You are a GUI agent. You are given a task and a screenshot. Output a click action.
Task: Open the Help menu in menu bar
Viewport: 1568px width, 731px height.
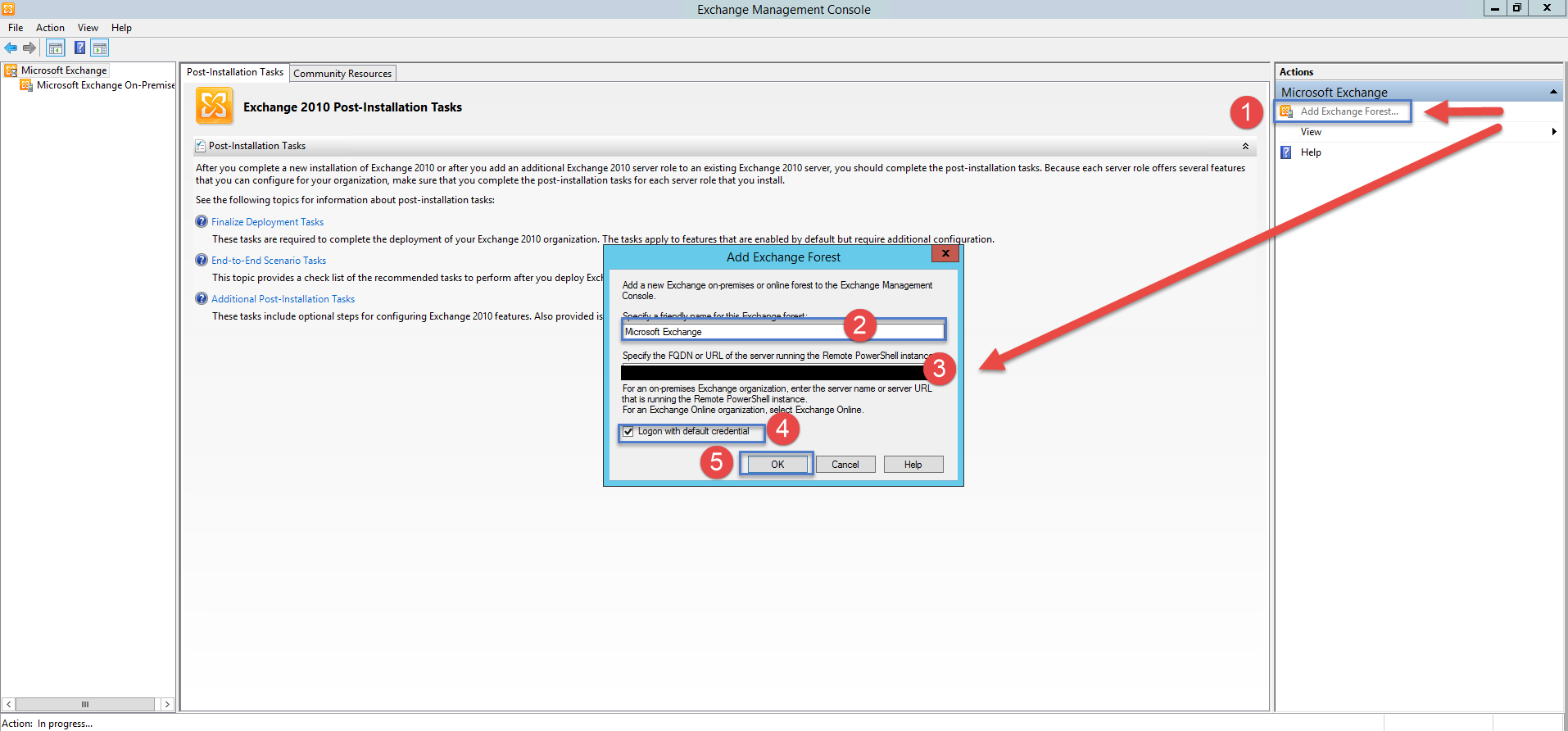tap(121, 28)
